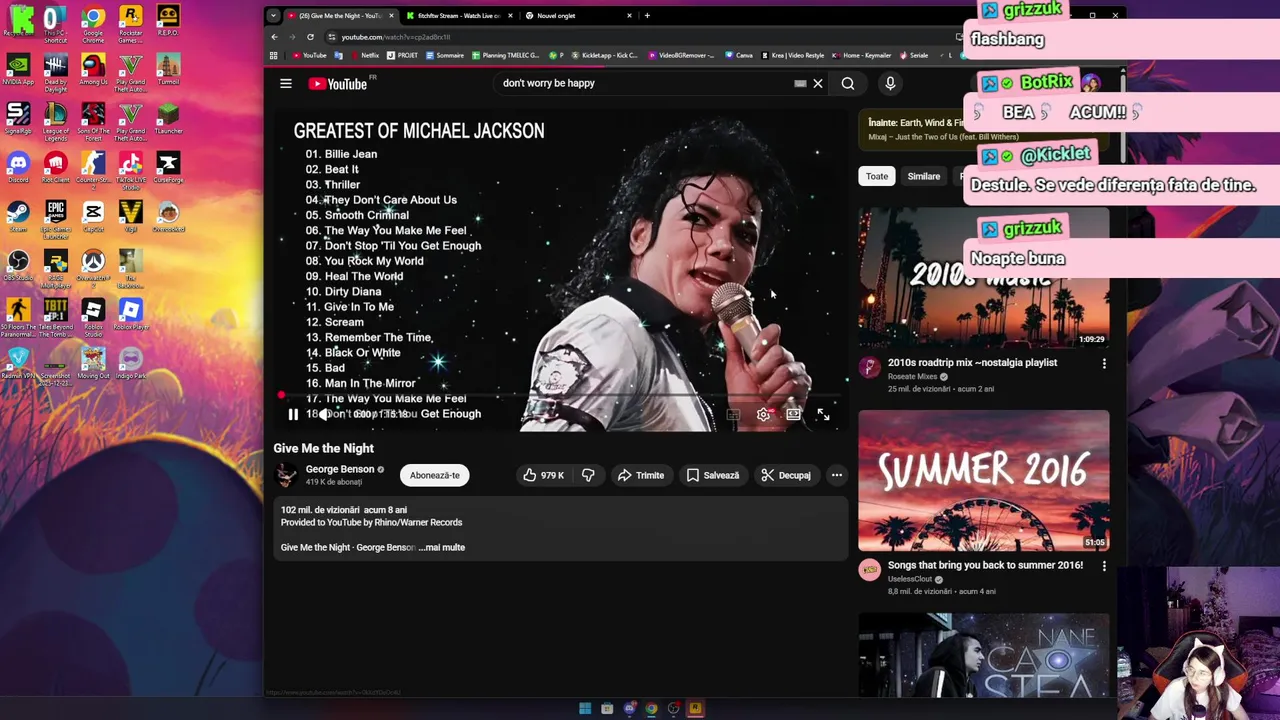Subscribe with the Abonează-te button
This screenshot has width=1280, height=720.
(x=435, y=475)
